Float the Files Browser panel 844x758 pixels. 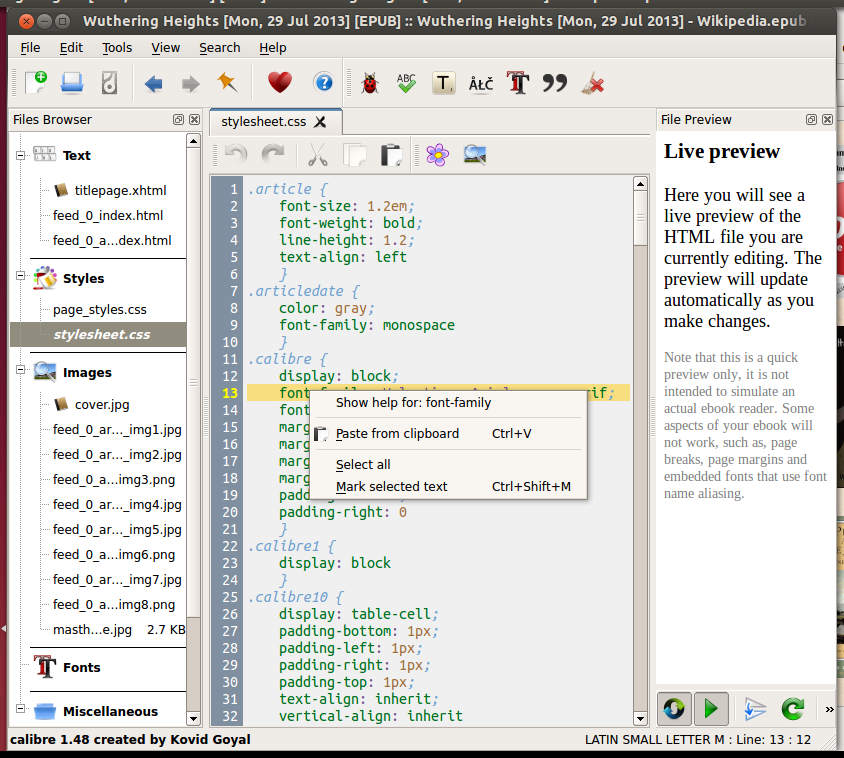[x=179, y=120]
